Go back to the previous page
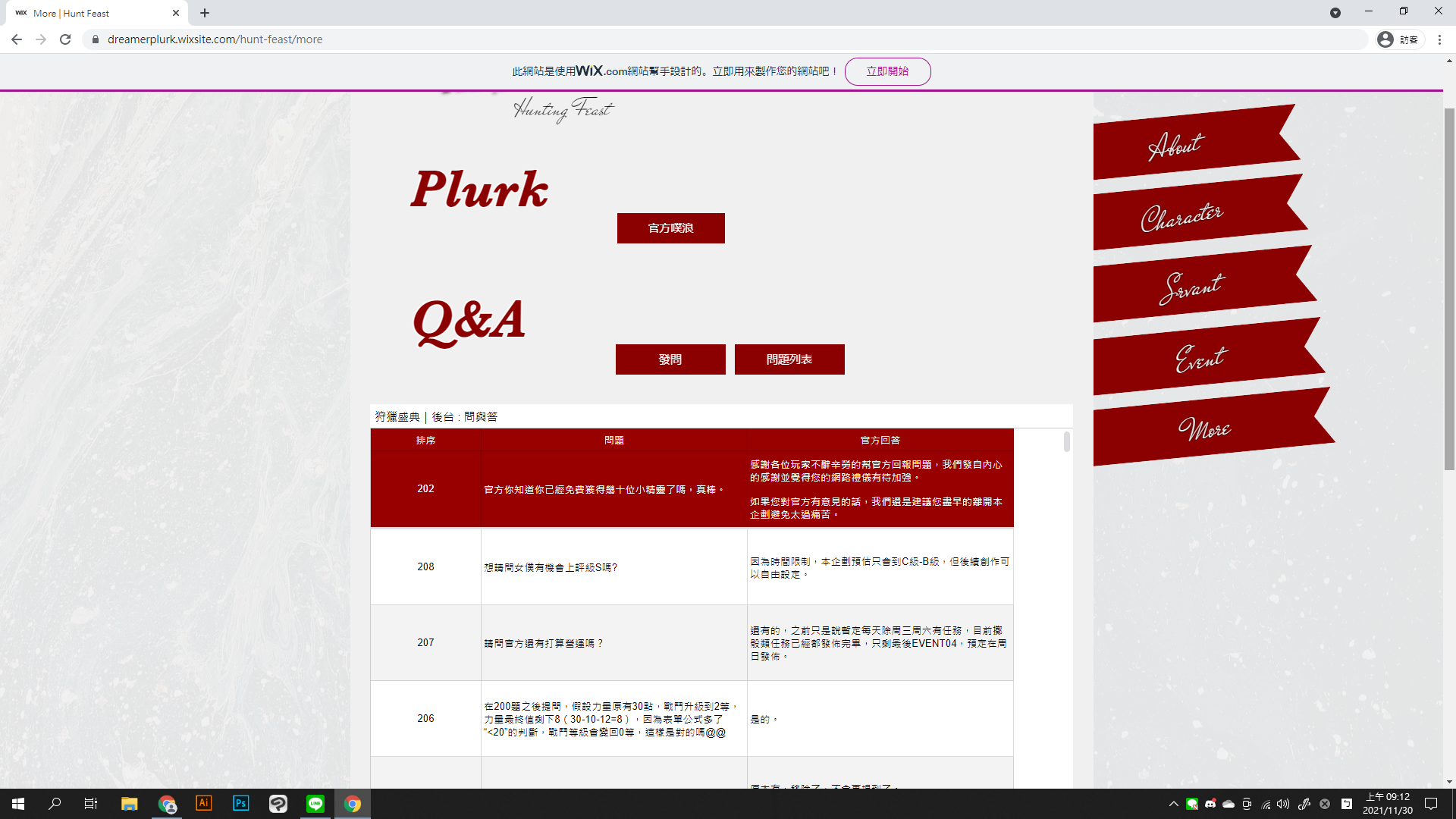1456x819 pixels. [17, 39]
